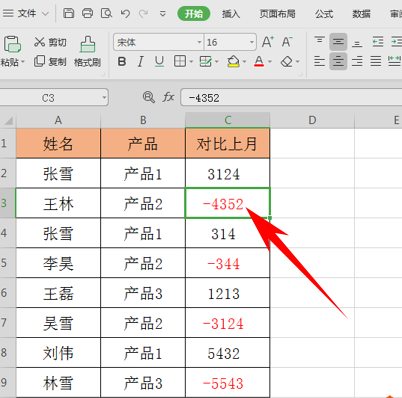
Task: Apply the yellow fill color bucket
Action: pyautogui.click(x=233, y=61)
